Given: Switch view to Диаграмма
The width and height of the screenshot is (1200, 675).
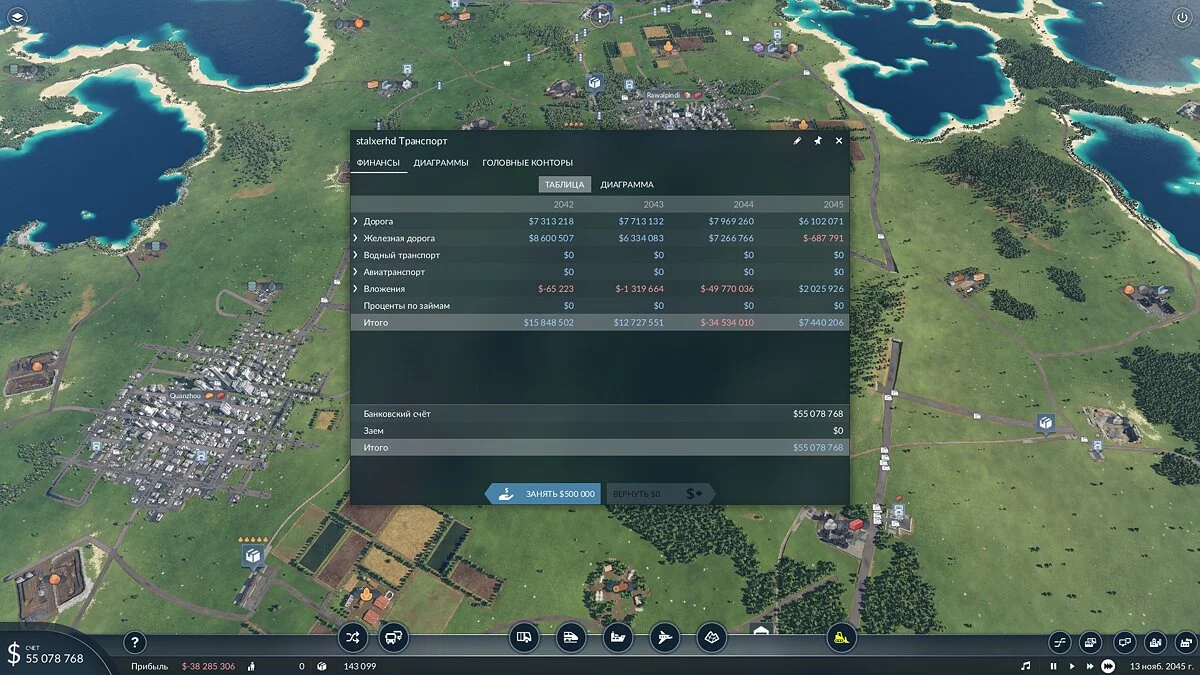Looking at the screenshot, I should [x=627, y=185].
